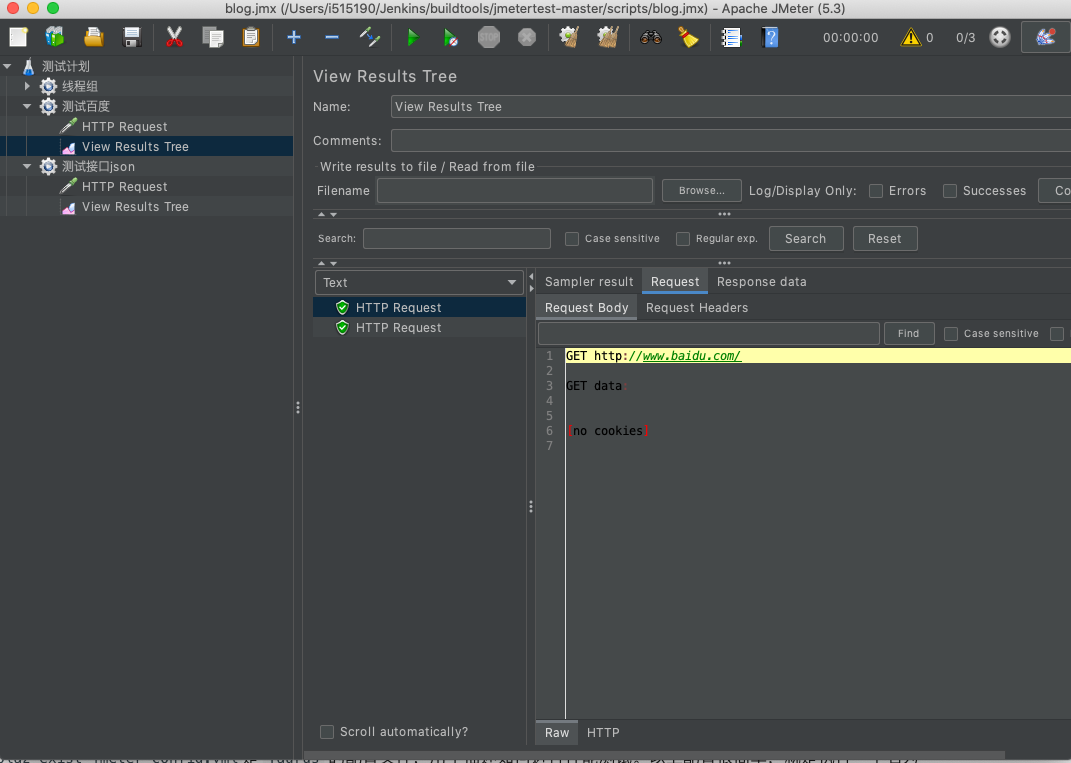Collapse the 测试百度 tree node

pos(28,107)
